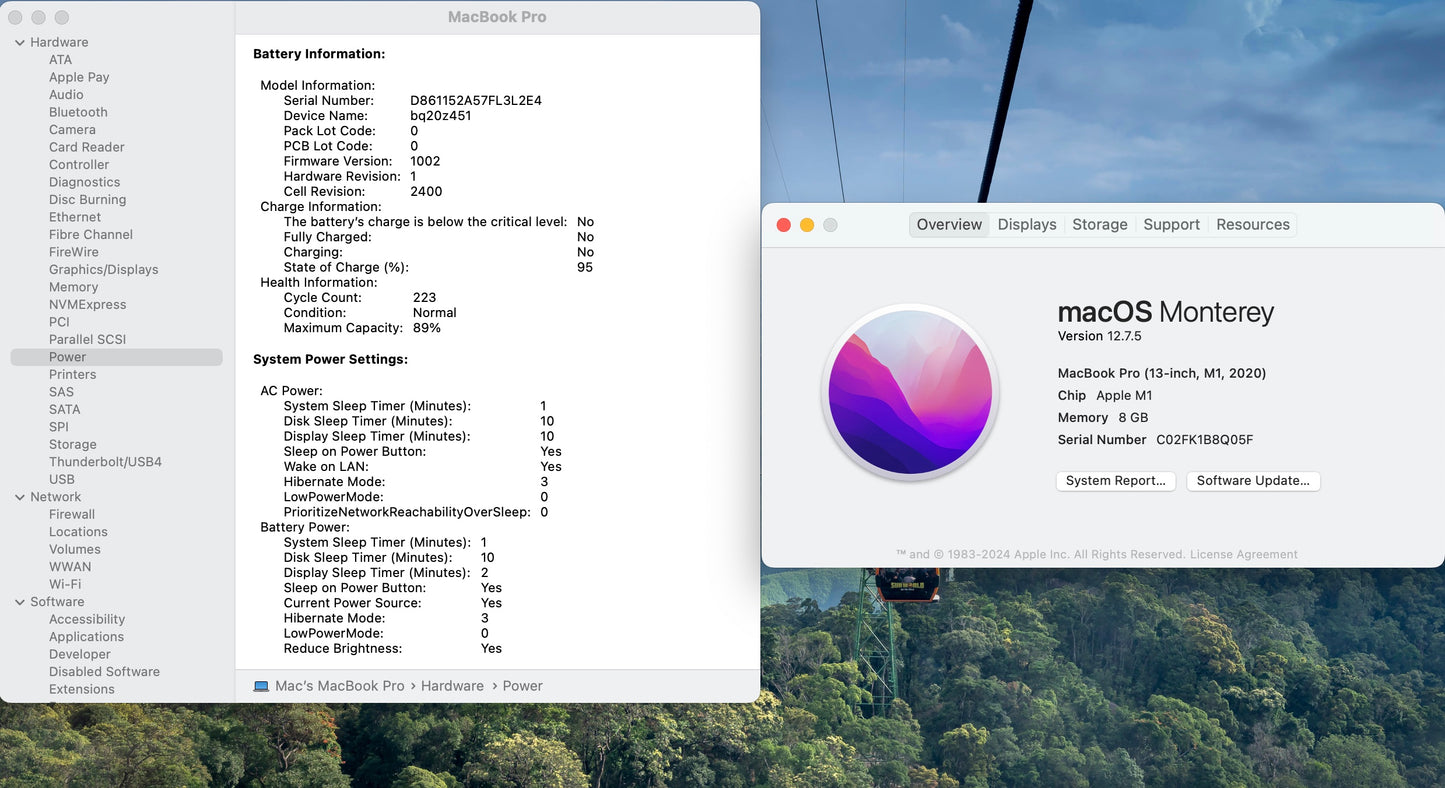1445x788 pixels.
Task: Open Locations under Network
Action: click(x=78, y=532)
